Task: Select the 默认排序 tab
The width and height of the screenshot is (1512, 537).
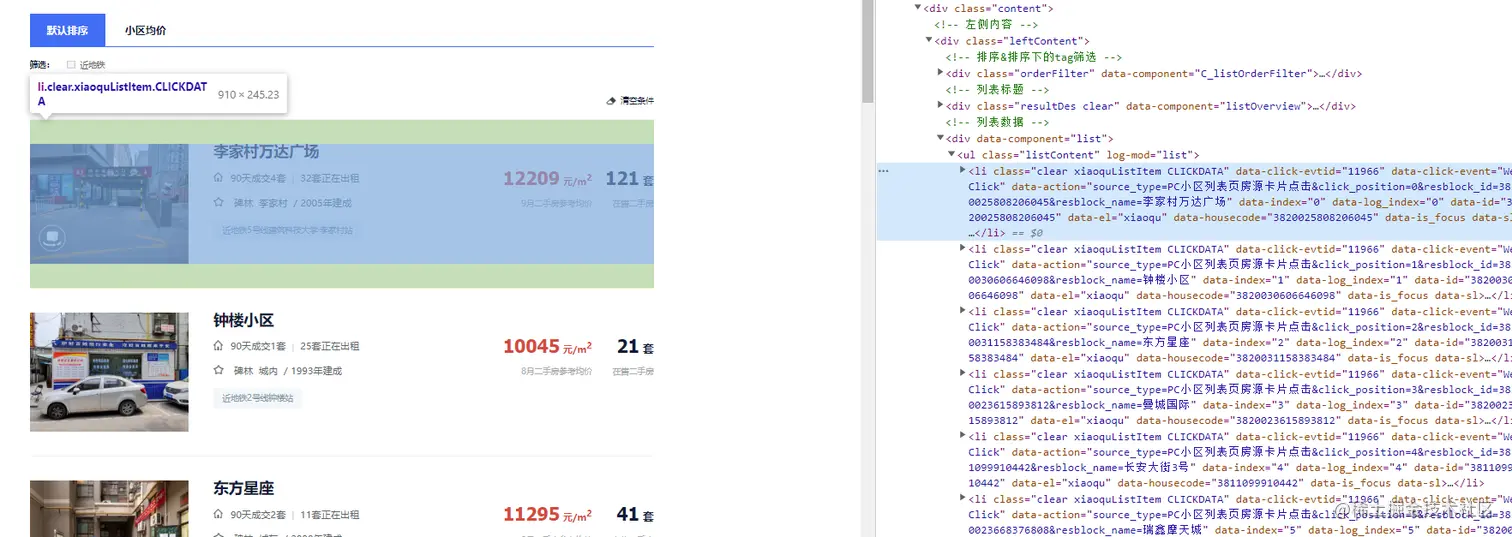Action: click(x=67, y=30)
